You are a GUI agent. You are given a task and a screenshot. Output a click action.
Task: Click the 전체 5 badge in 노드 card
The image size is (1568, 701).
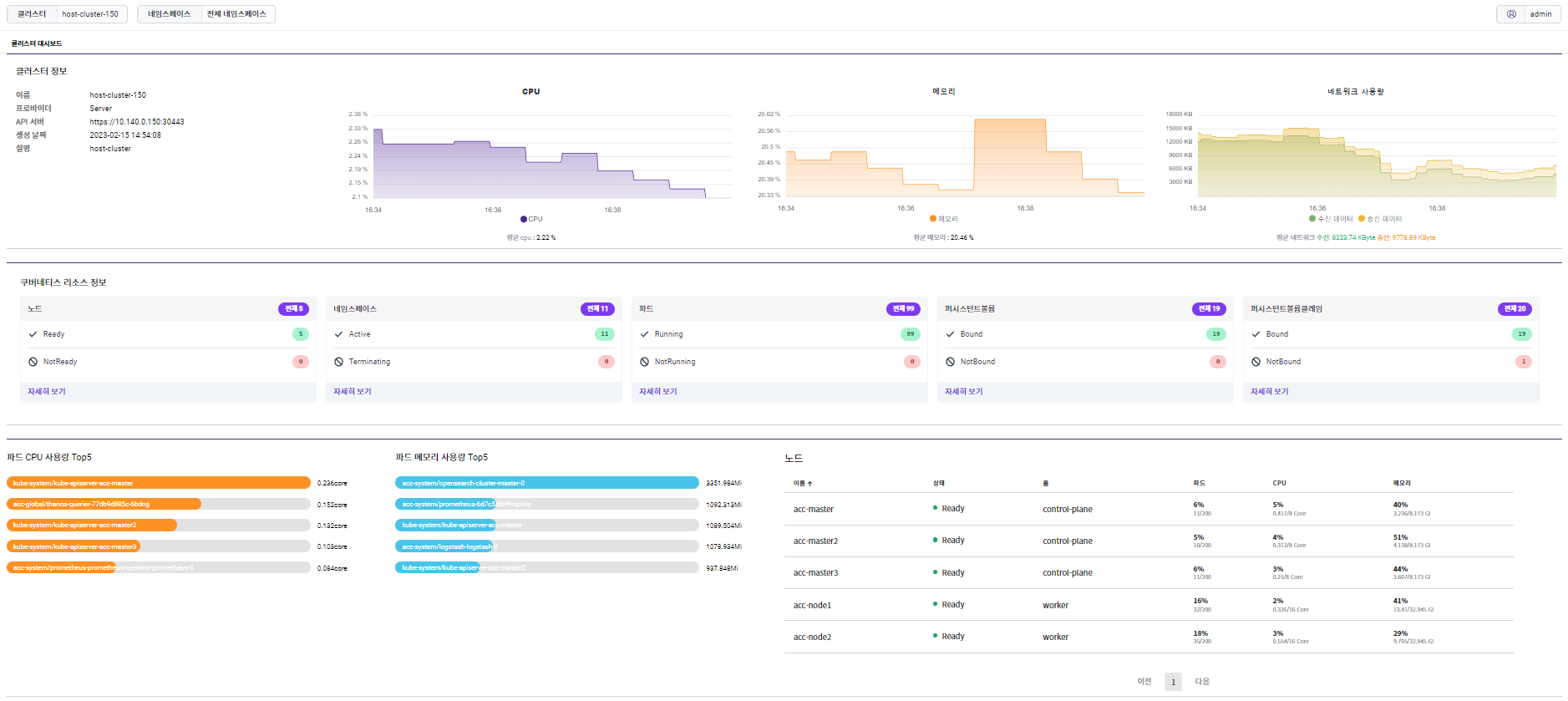[x=294, y=309]
